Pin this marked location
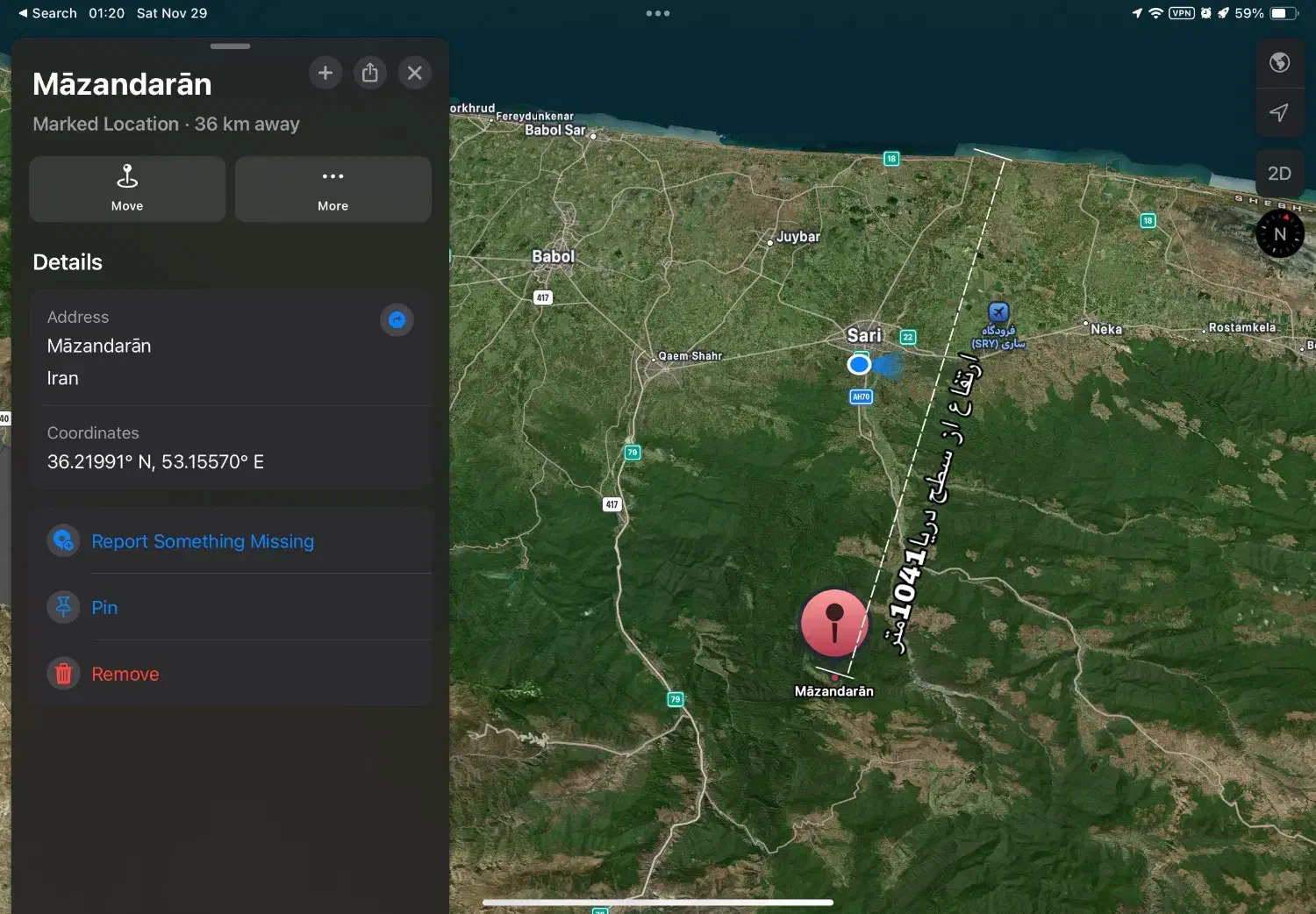Viewport: 1316px width, 914px height. coord(104,607)
